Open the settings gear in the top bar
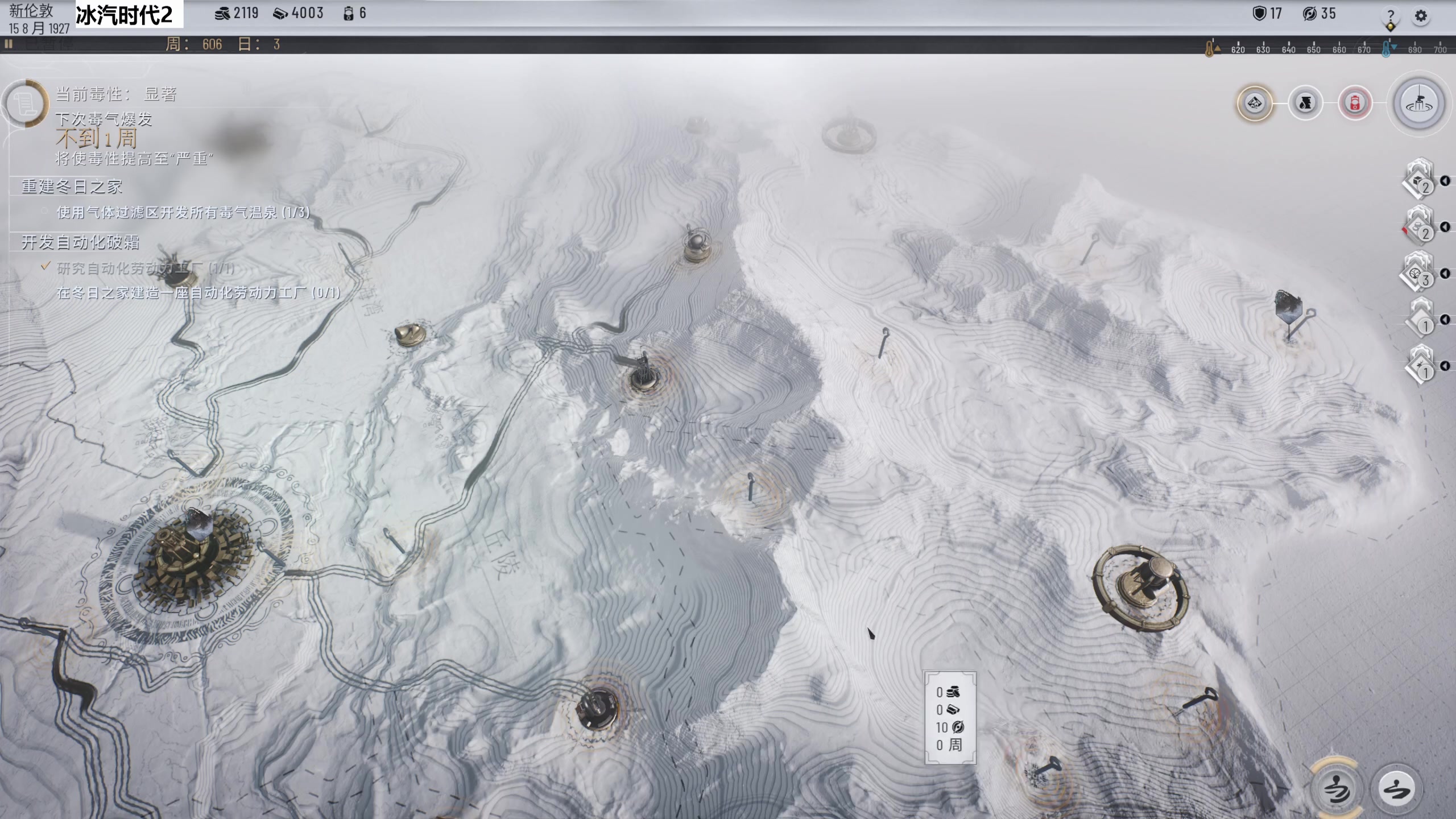 coord(1420,15)
